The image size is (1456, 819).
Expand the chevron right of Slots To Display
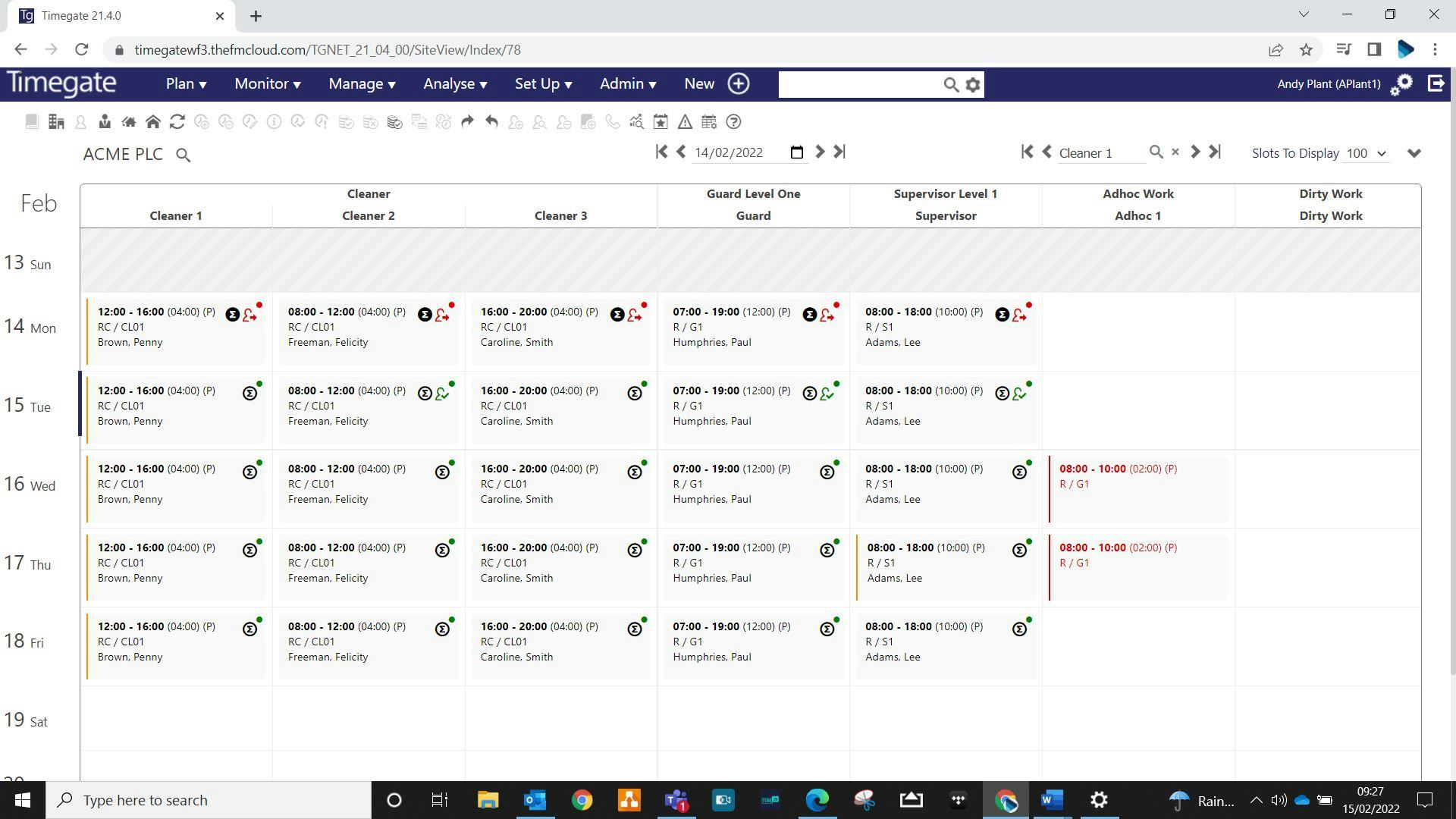coord(1414,153)
